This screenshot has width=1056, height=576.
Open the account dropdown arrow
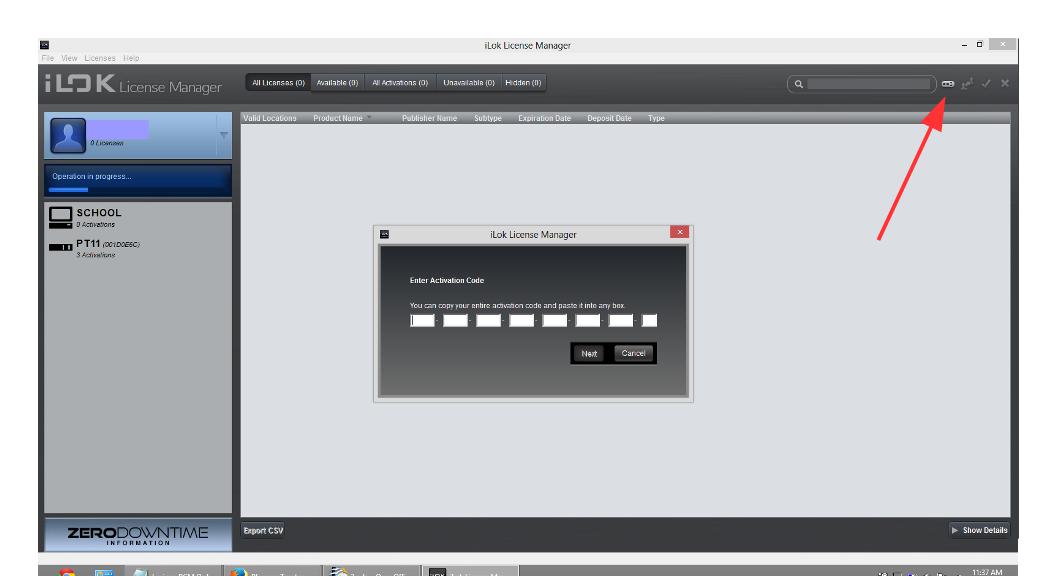click(224, 135)
